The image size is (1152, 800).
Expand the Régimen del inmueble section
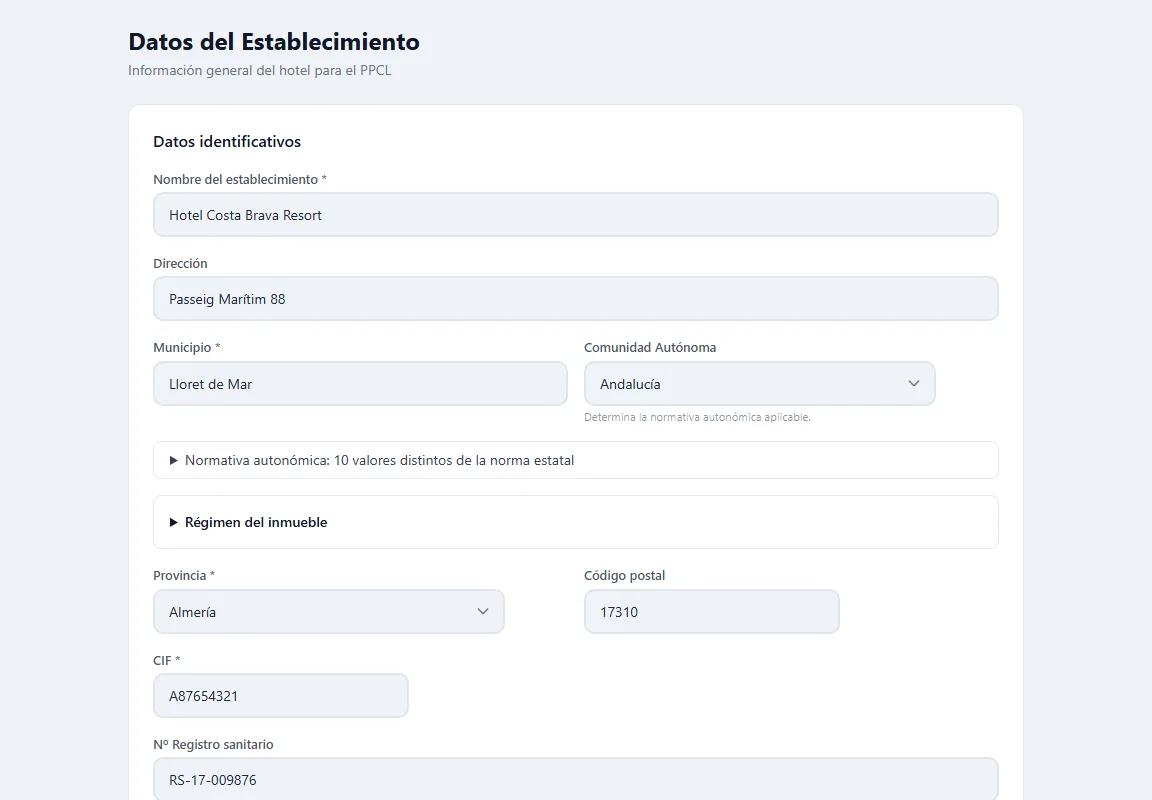pos(575,522)
